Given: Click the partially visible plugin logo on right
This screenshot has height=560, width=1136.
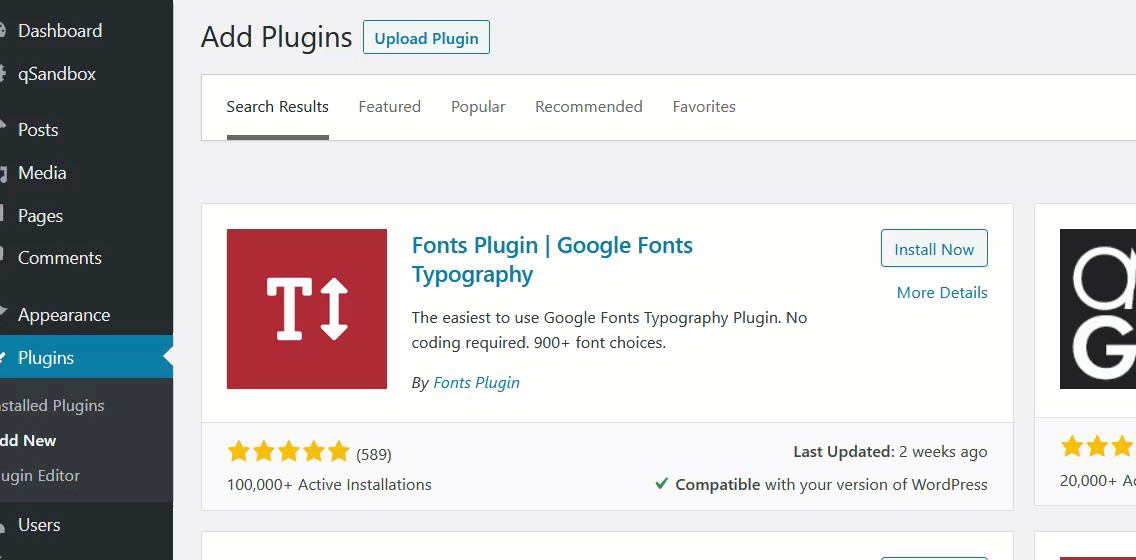Looking at the screenshot, I should (x=1097, y=308).
